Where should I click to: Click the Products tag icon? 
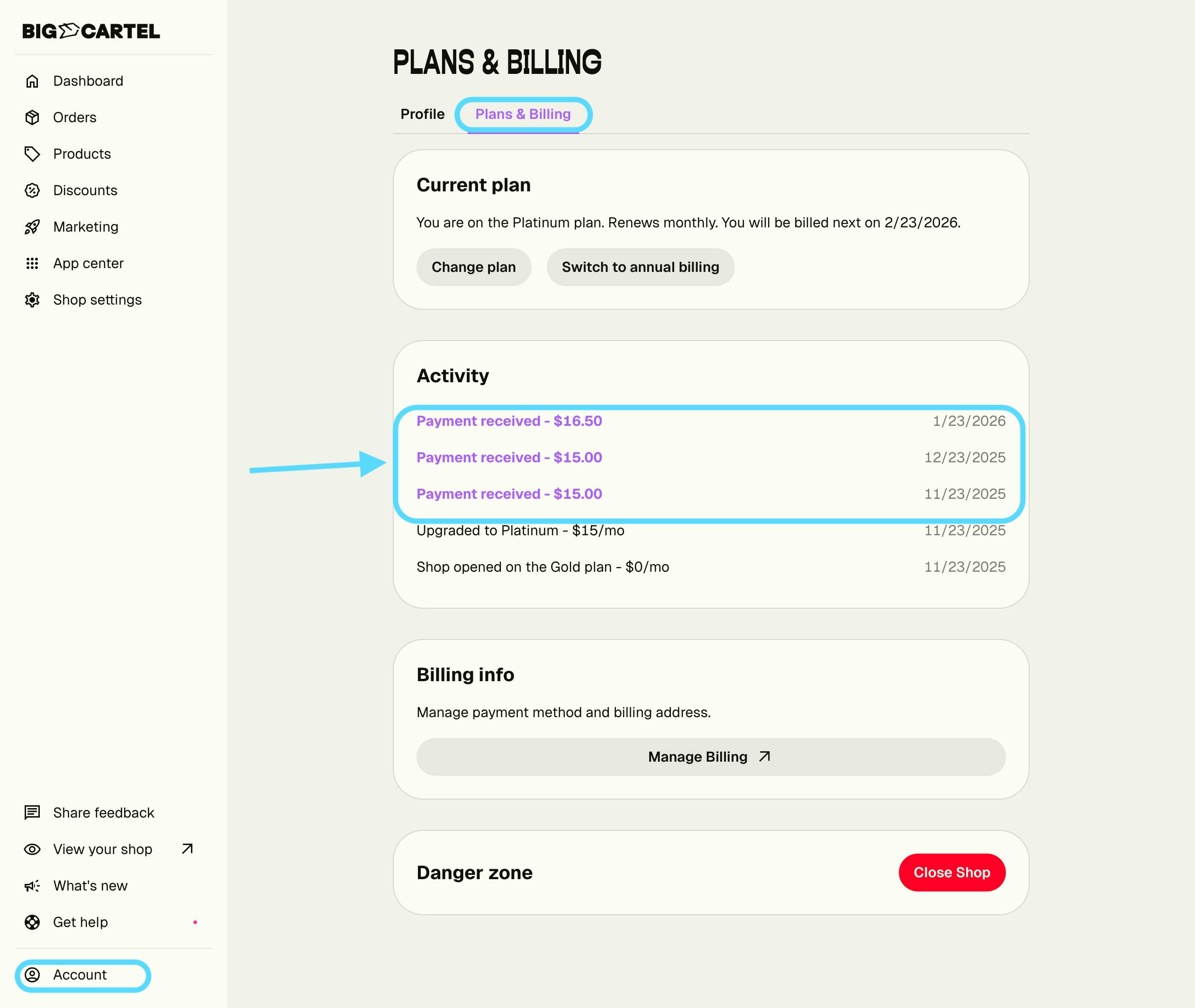[x=32, y=154]
